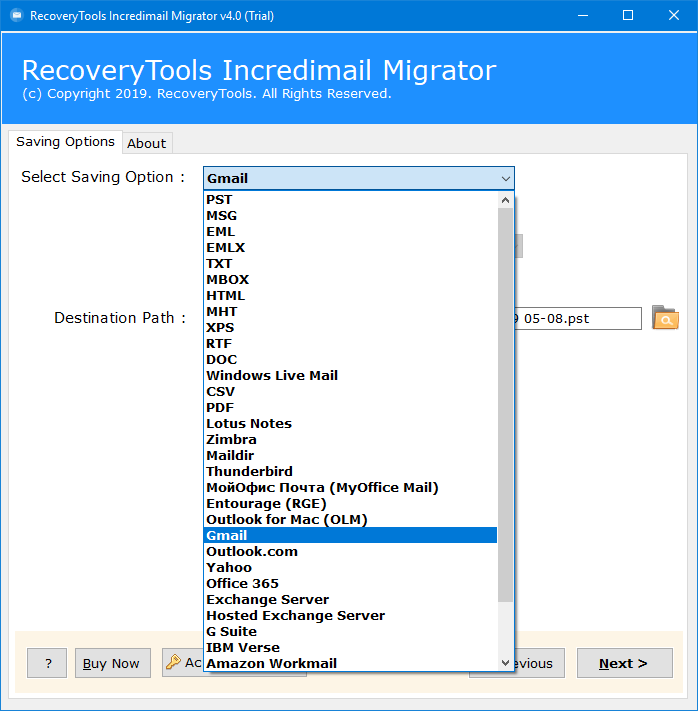This screenshot has height=711, width=698.
Task: Click the list scrollbar down arrow
Action: [505, 663]
